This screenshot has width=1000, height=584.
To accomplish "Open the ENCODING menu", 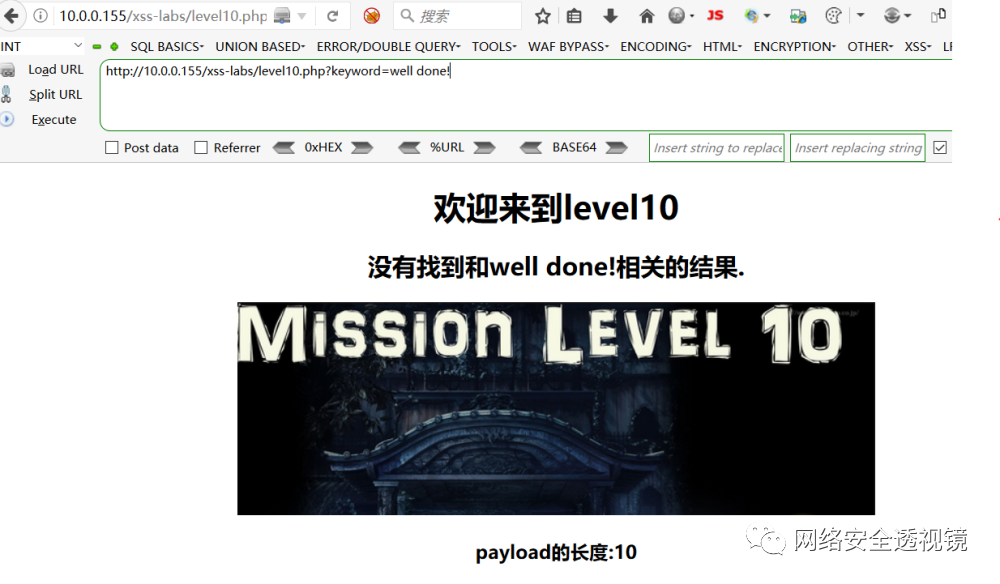I will point(656,47).
